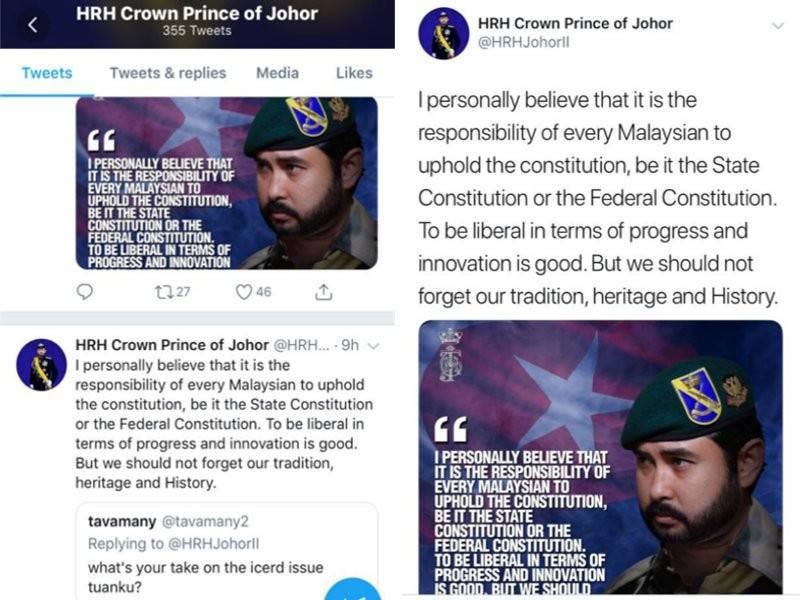Viewport: 800px width, 600px height.
Task: Expand options chevron on 9h tweet
Action: (374, 346)
